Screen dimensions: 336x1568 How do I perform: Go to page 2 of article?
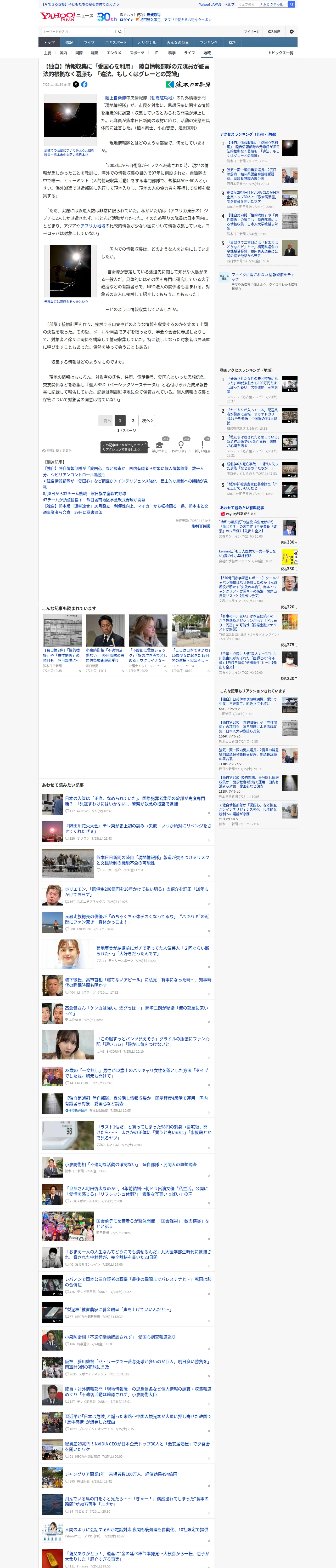tap(133, 420)
